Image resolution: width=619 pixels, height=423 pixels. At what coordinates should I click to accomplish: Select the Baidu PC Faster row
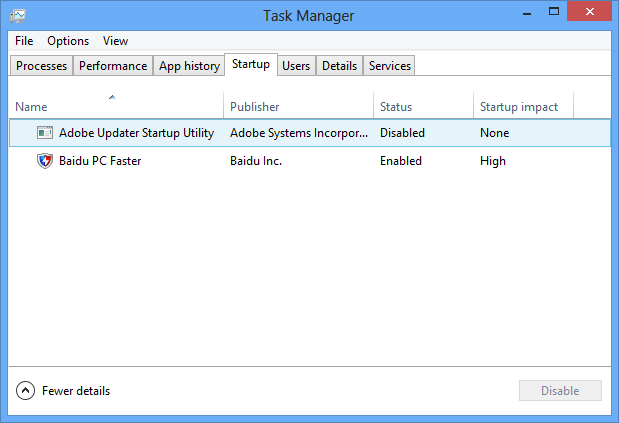coord(300,161)
